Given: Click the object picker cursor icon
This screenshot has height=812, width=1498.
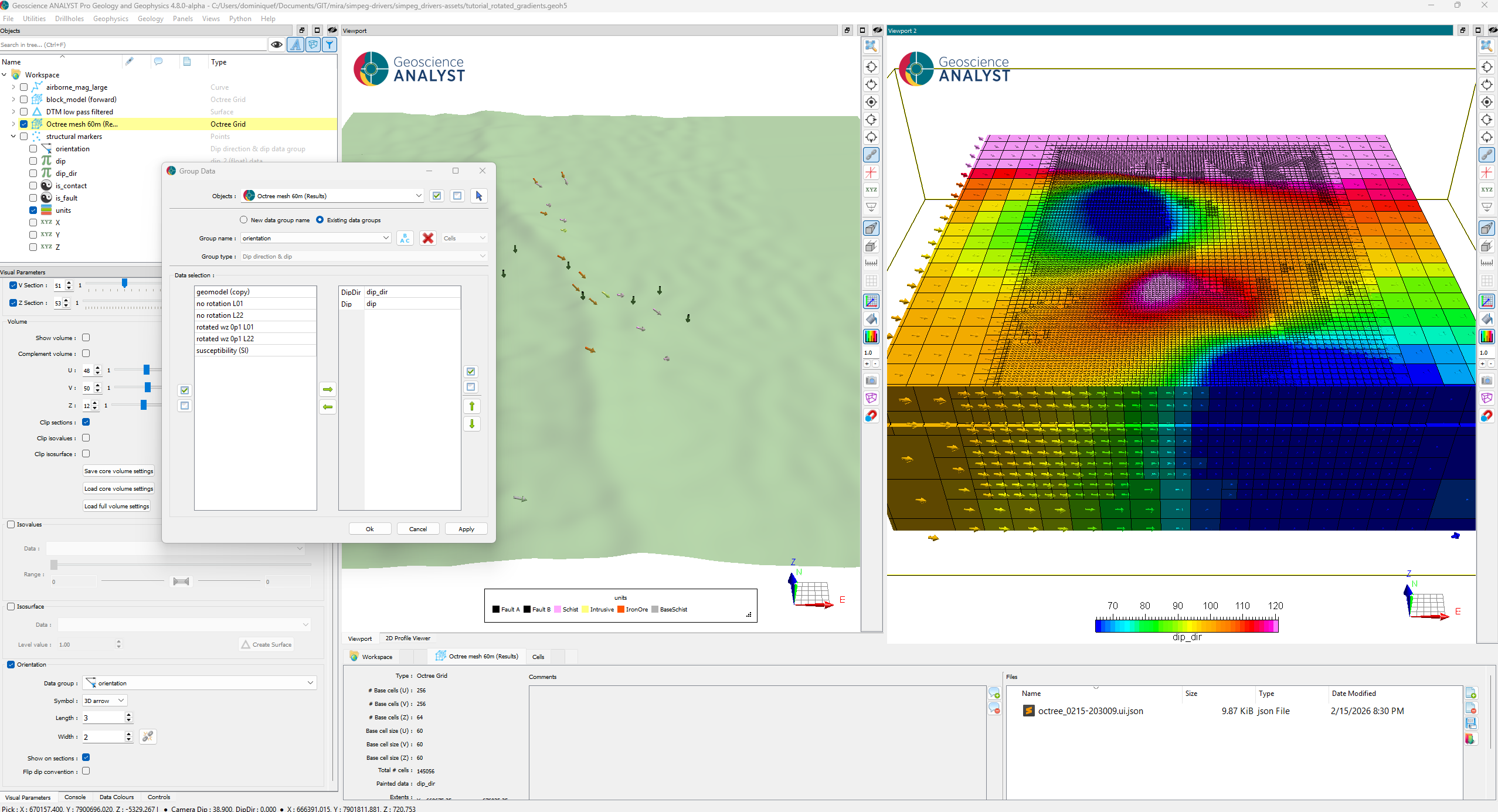Looking at the screenshot, I should pos(478,196).
